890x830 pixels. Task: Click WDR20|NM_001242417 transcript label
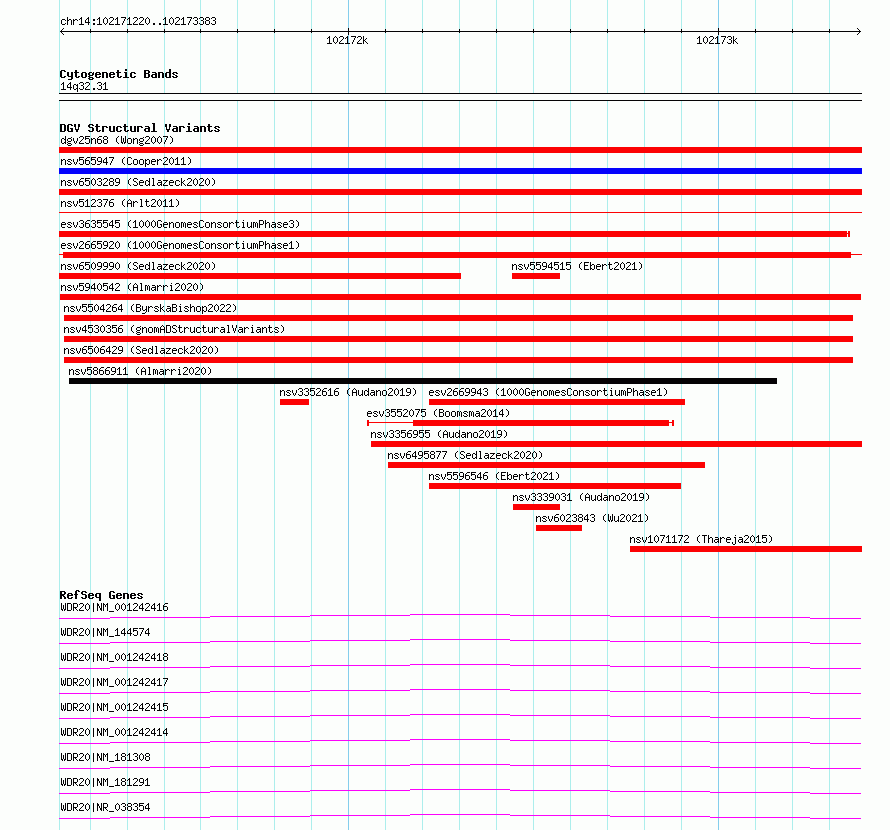[114, 682]
